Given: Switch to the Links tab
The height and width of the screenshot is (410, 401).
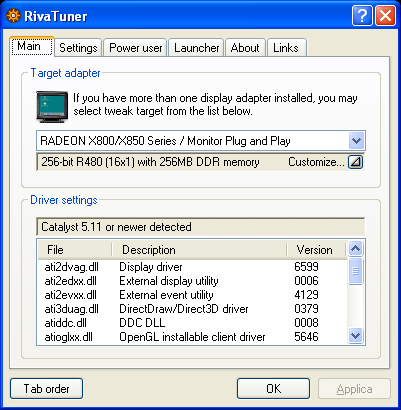Looking at the screenshot, I should coord(286,48).
